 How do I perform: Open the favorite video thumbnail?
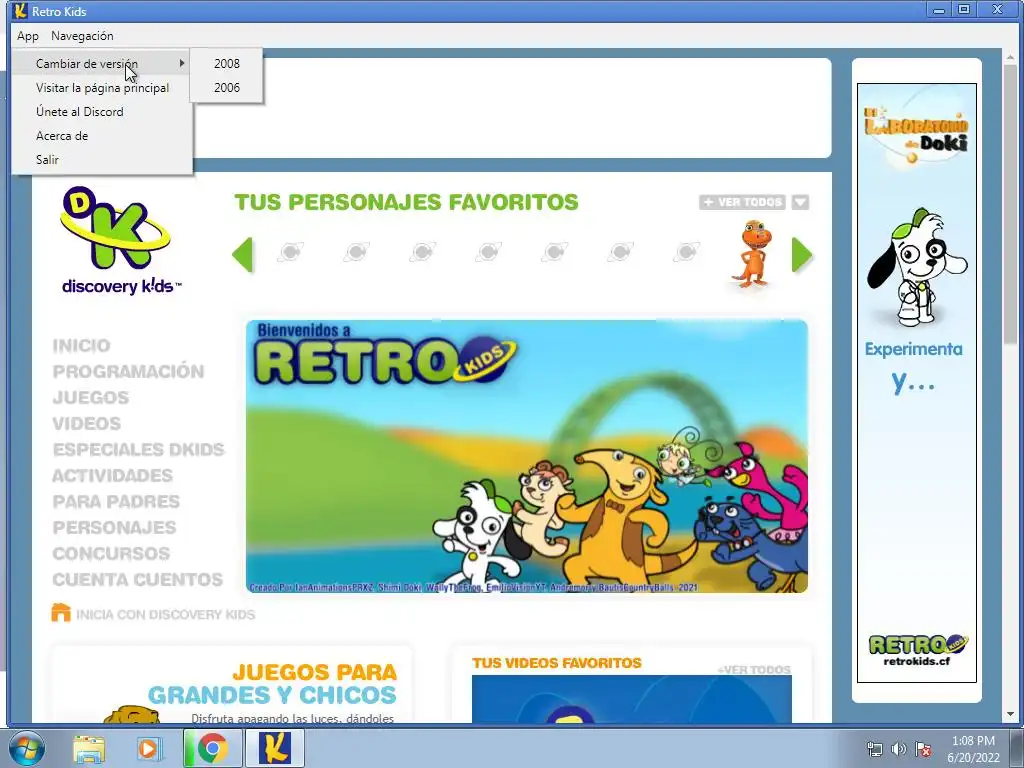(x=632, y=699)
